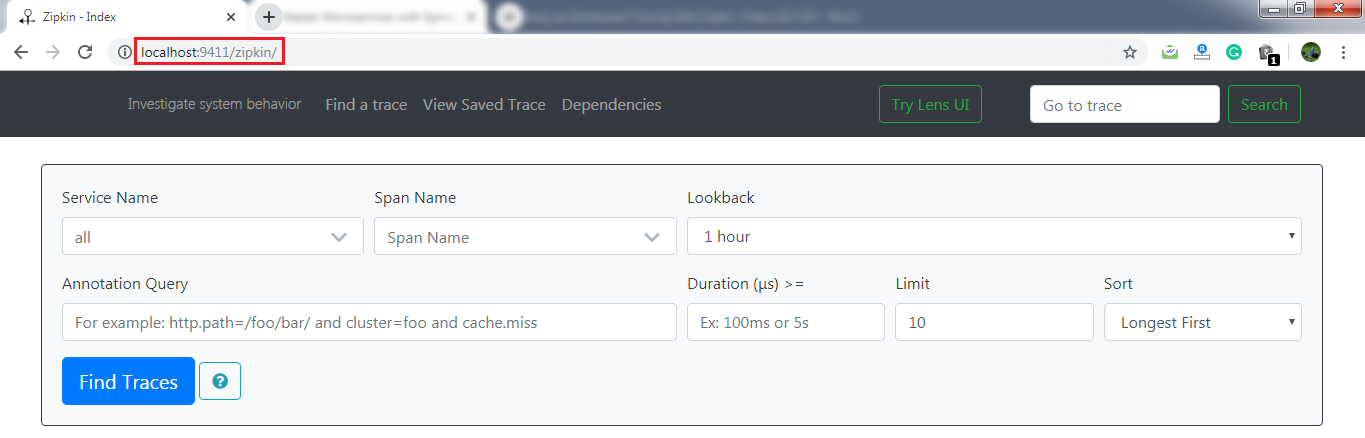Close the Zipkin - Index tab
The height and width of the screenshot is (438, 1365).
230,17
